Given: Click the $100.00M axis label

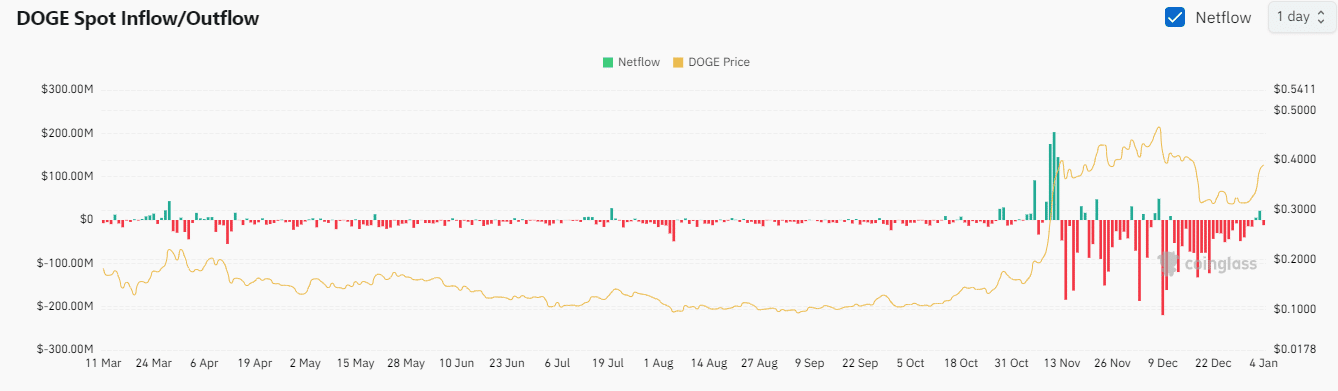Looking at the screenshot, I should (67, 176).
